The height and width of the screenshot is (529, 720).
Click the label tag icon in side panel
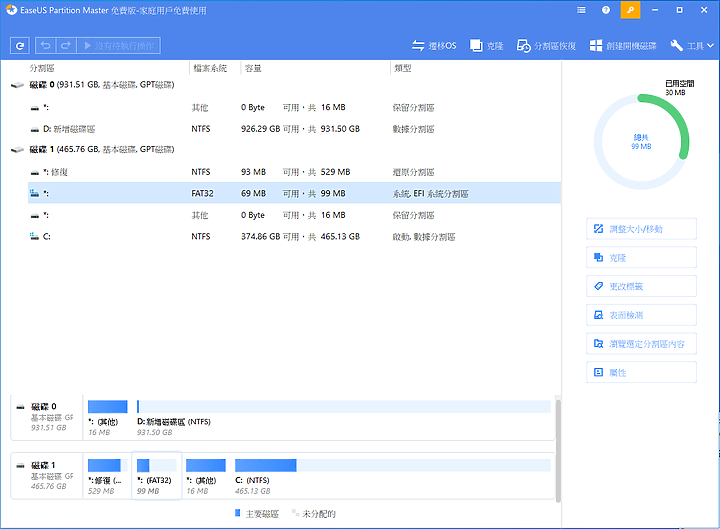tap(598, 286)
